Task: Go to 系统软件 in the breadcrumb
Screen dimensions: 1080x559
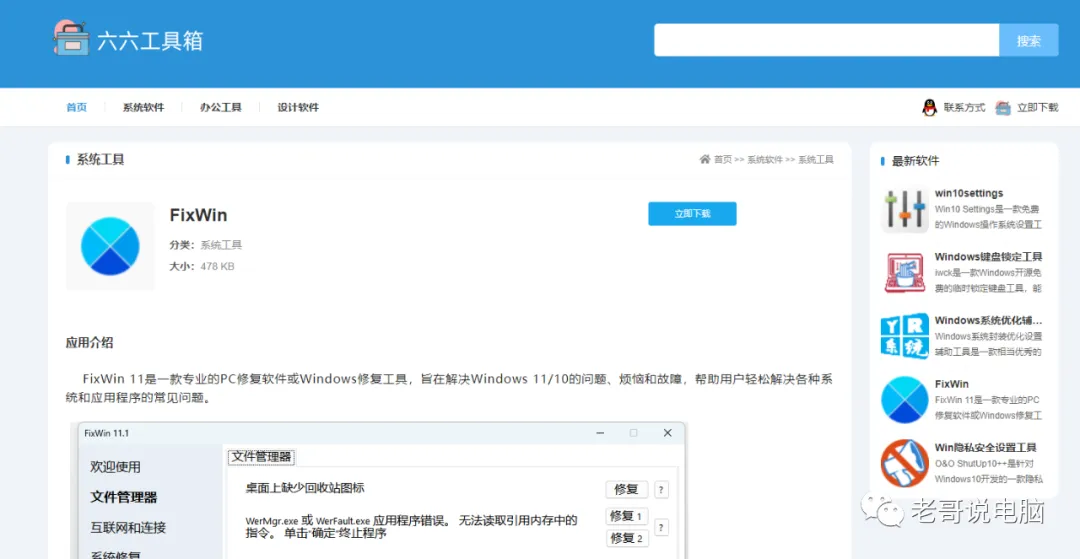Action: 765,160
